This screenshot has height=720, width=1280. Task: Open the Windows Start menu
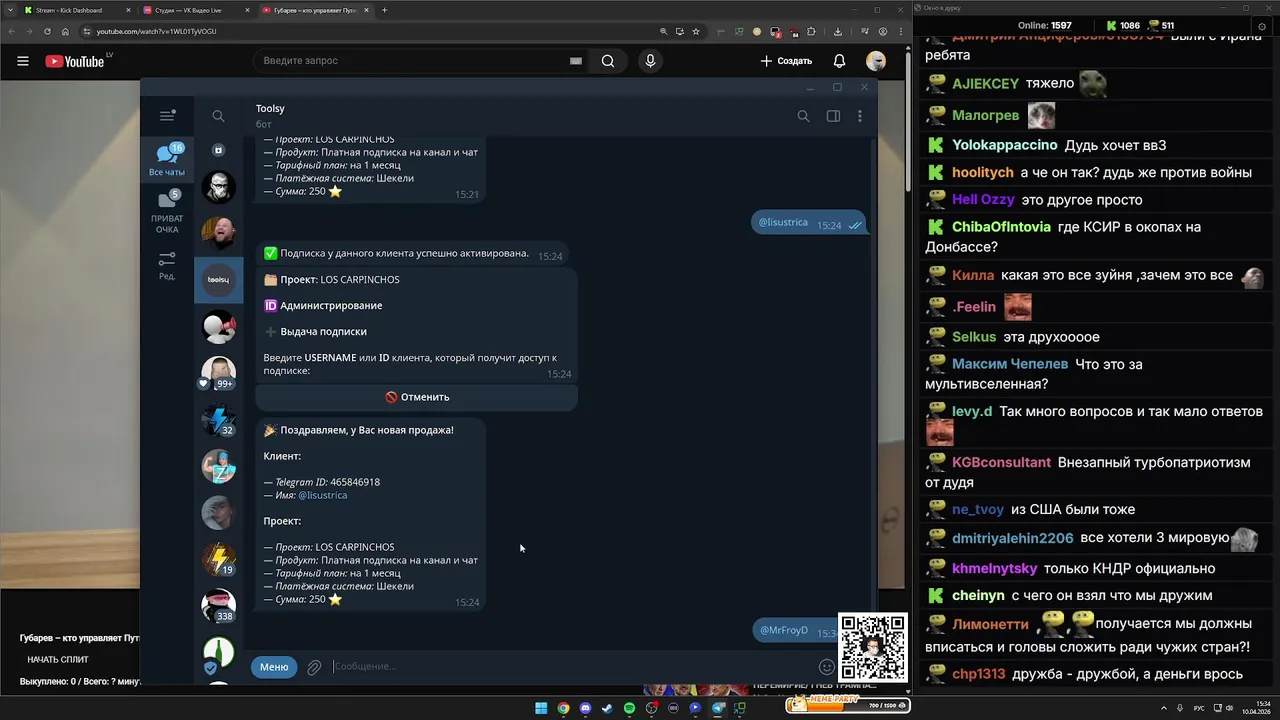(x=541, y=708)
